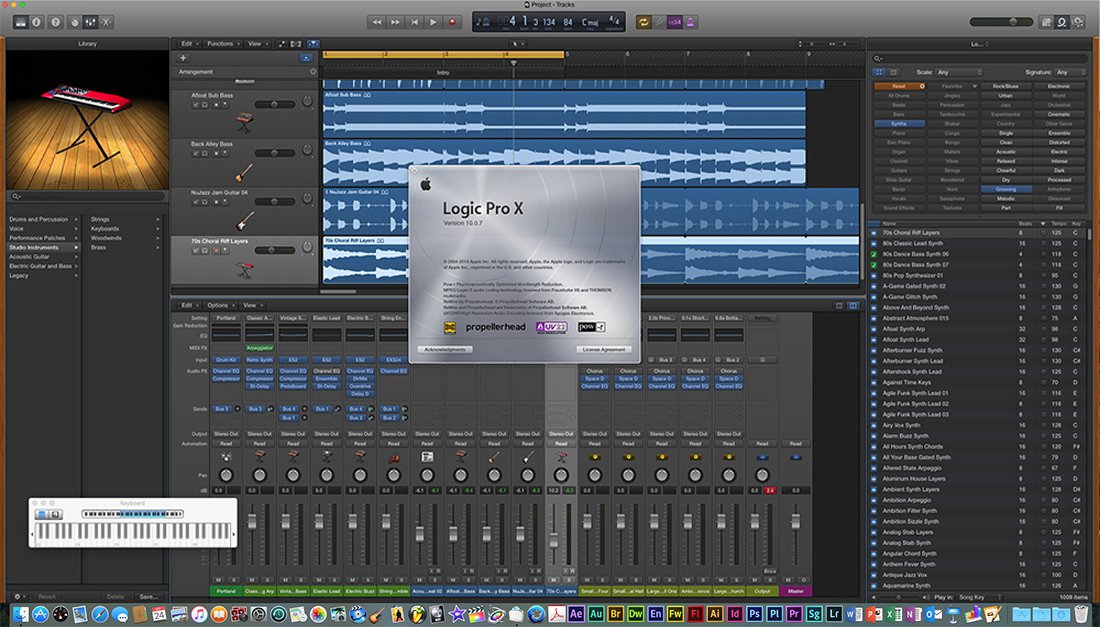The width and height of the screenshot is (1100, 627).
Task: Click the Flex show/hide icon in Tracks toolbar
Action: [x=296, y=43]
